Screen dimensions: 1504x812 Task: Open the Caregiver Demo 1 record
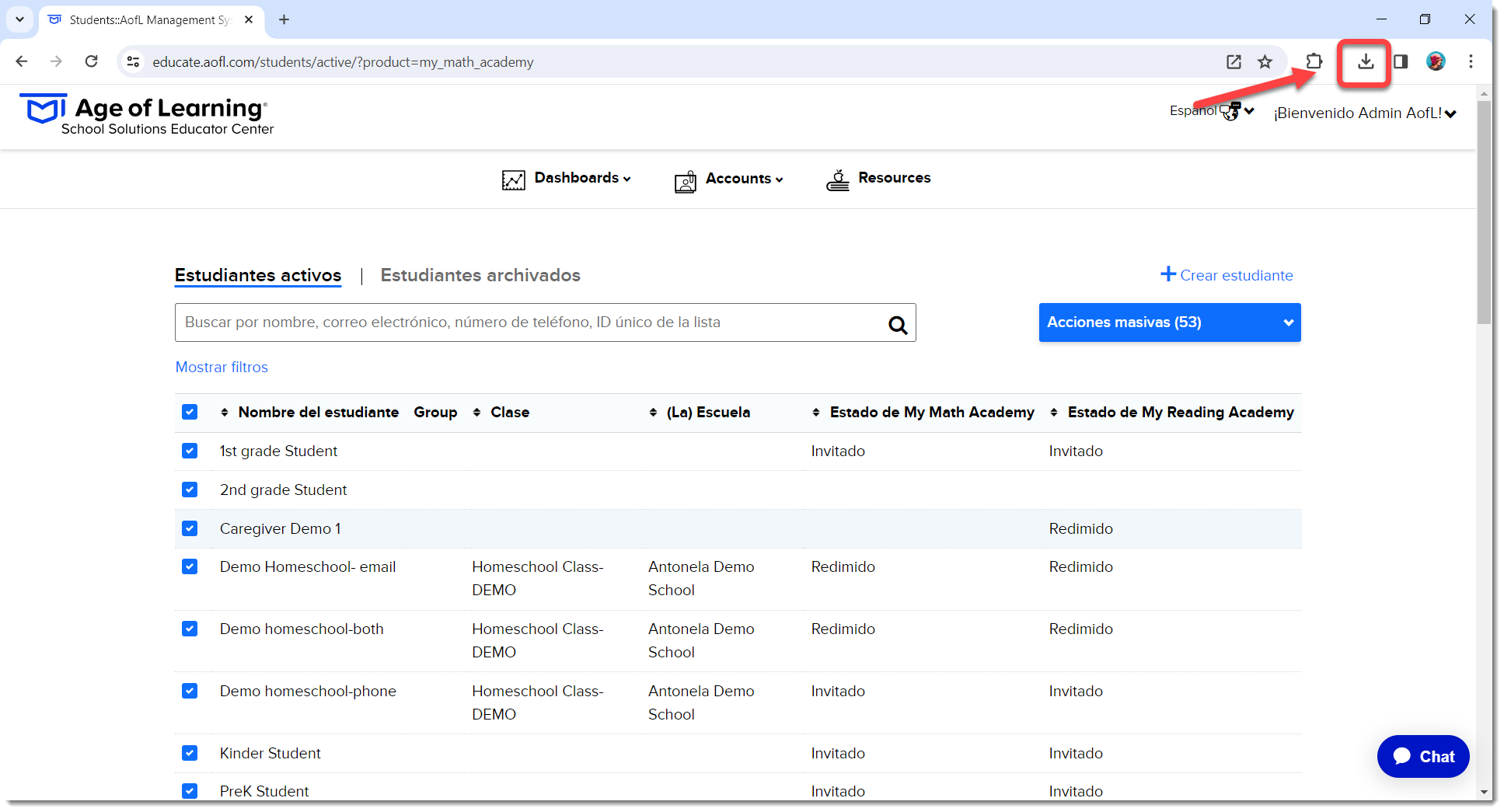coord(280,528)
